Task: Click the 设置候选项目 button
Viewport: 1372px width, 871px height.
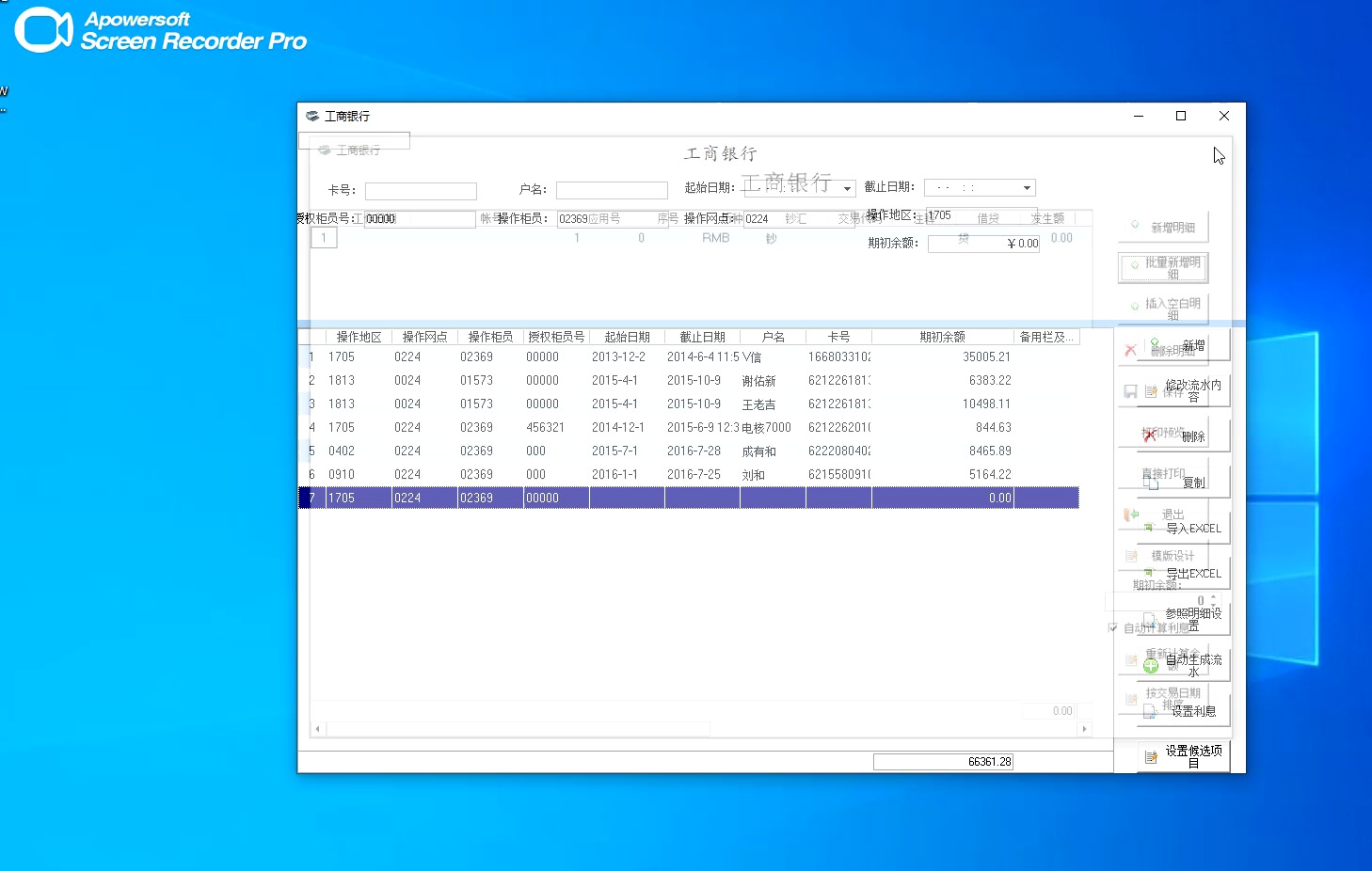Action: tap(1184, 756)
